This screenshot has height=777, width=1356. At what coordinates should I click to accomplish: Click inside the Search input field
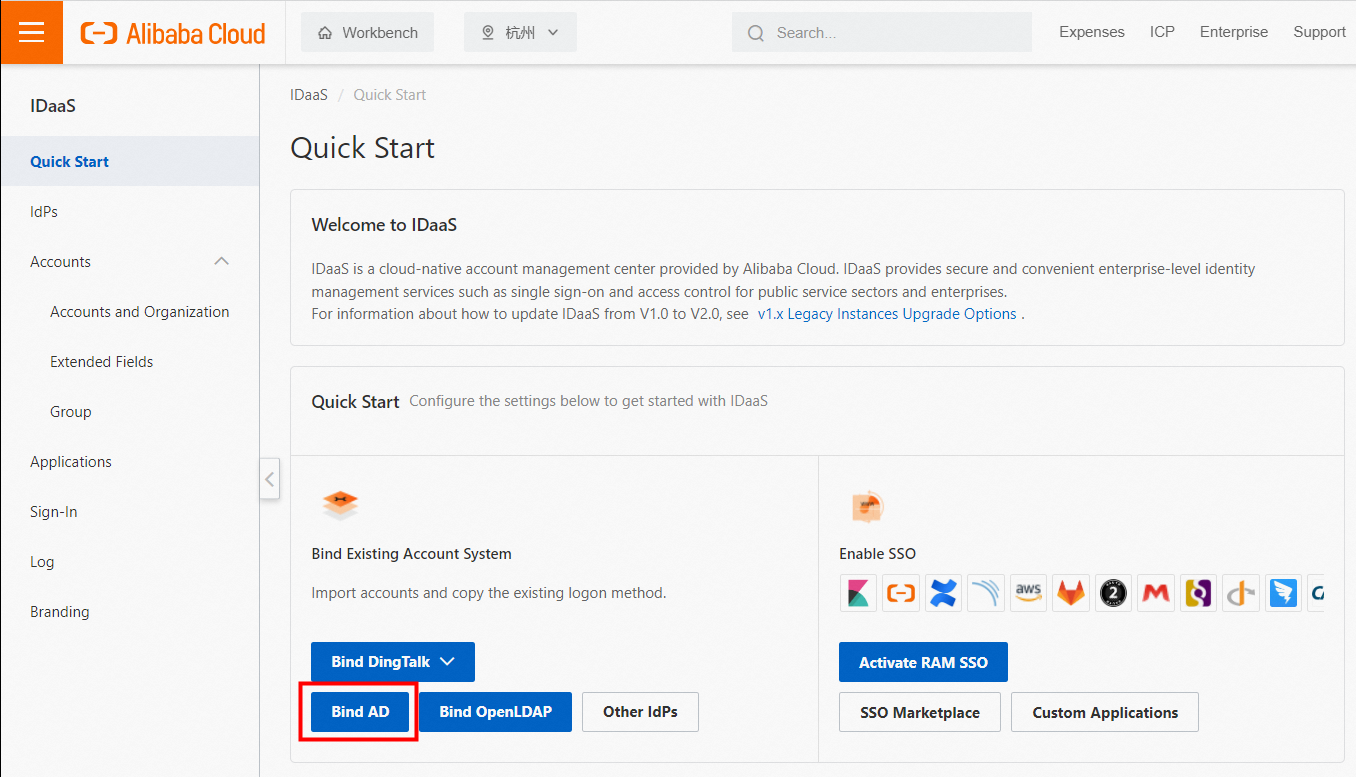pos(880,32)
